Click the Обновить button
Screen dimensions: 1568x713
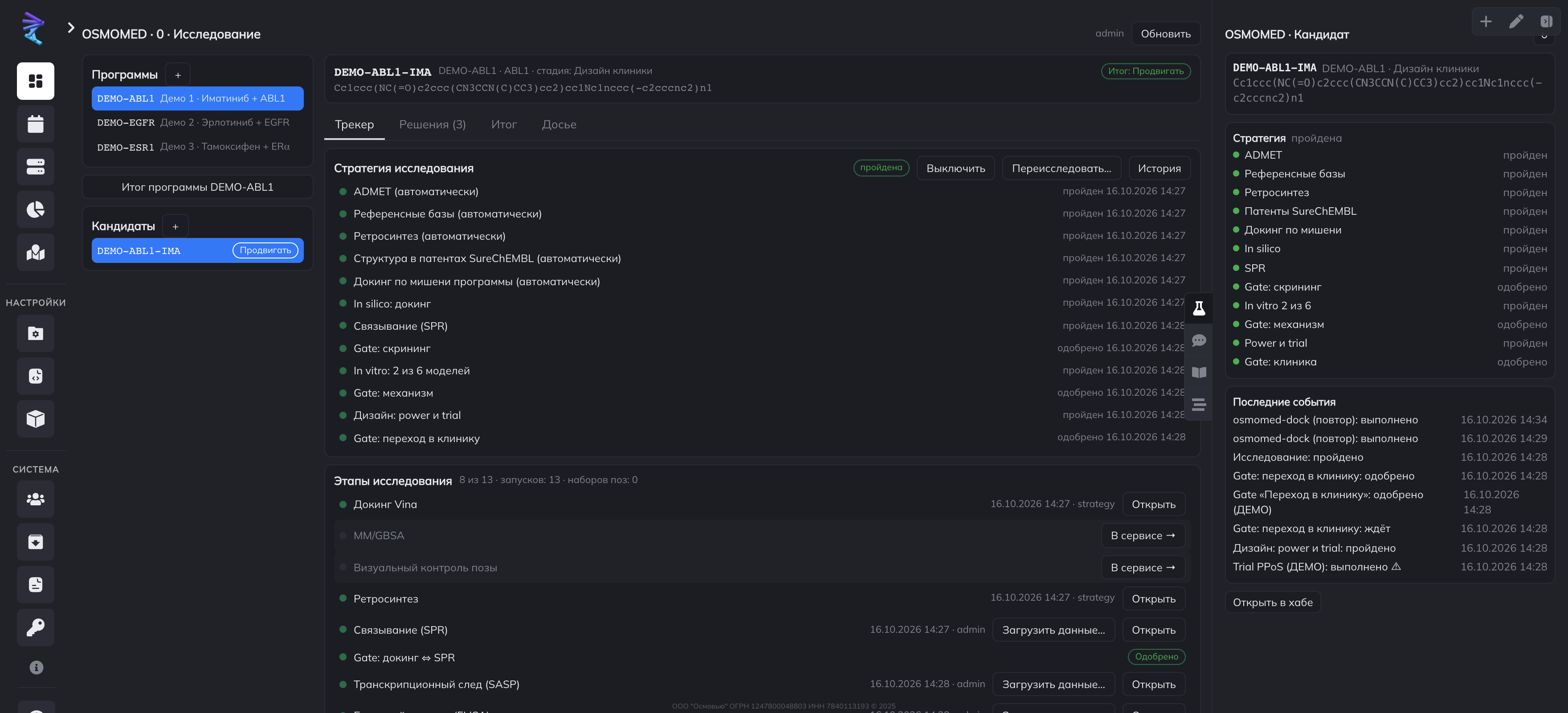pyautogui.click(x=1165, y=33)
